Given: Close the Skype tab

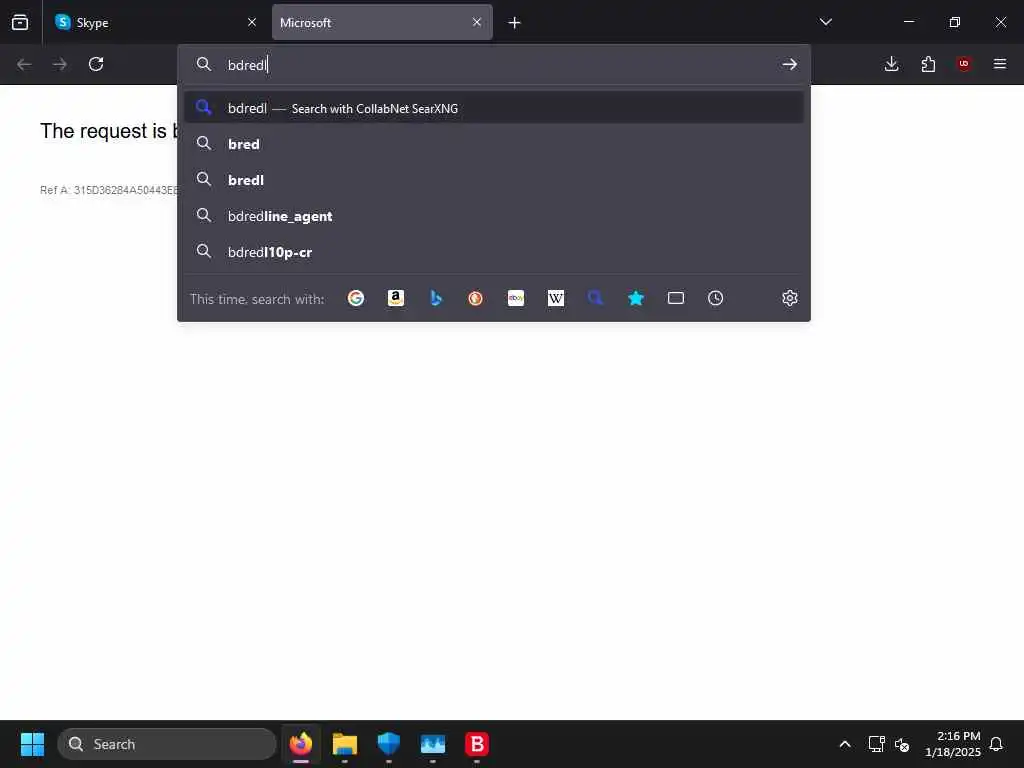Looking at the screenshot, I should point(252,22).
